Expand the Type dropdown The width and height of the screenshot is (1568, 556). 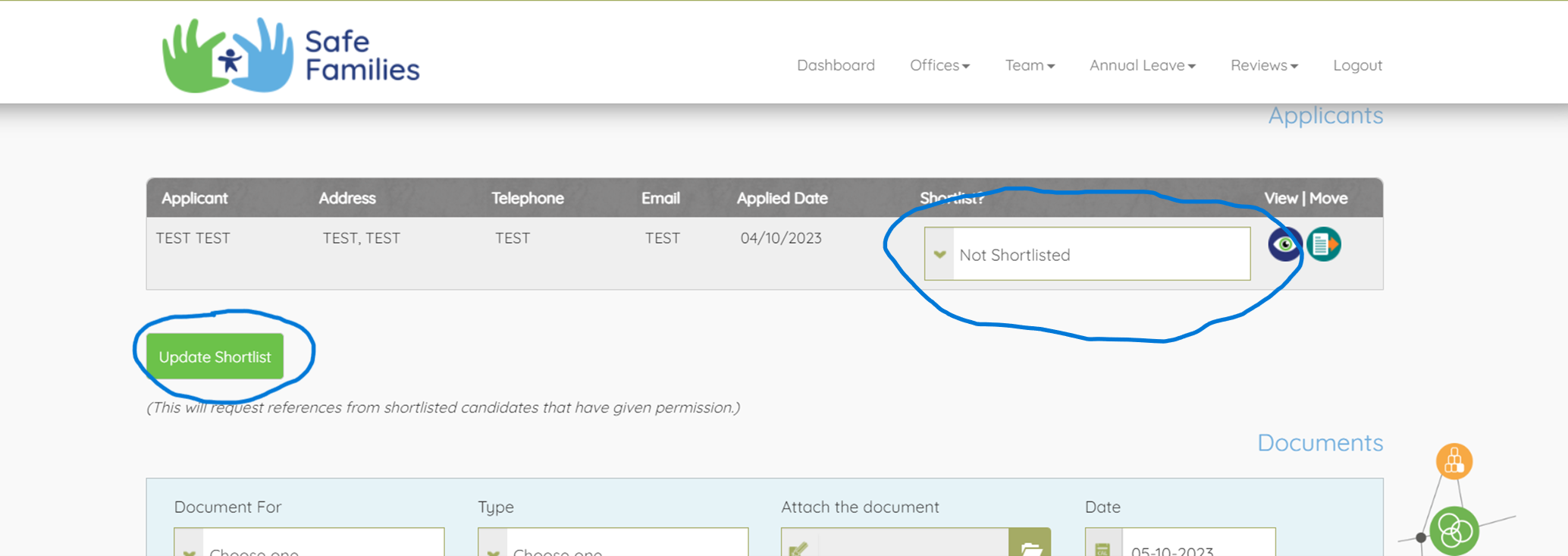point(613,546)
